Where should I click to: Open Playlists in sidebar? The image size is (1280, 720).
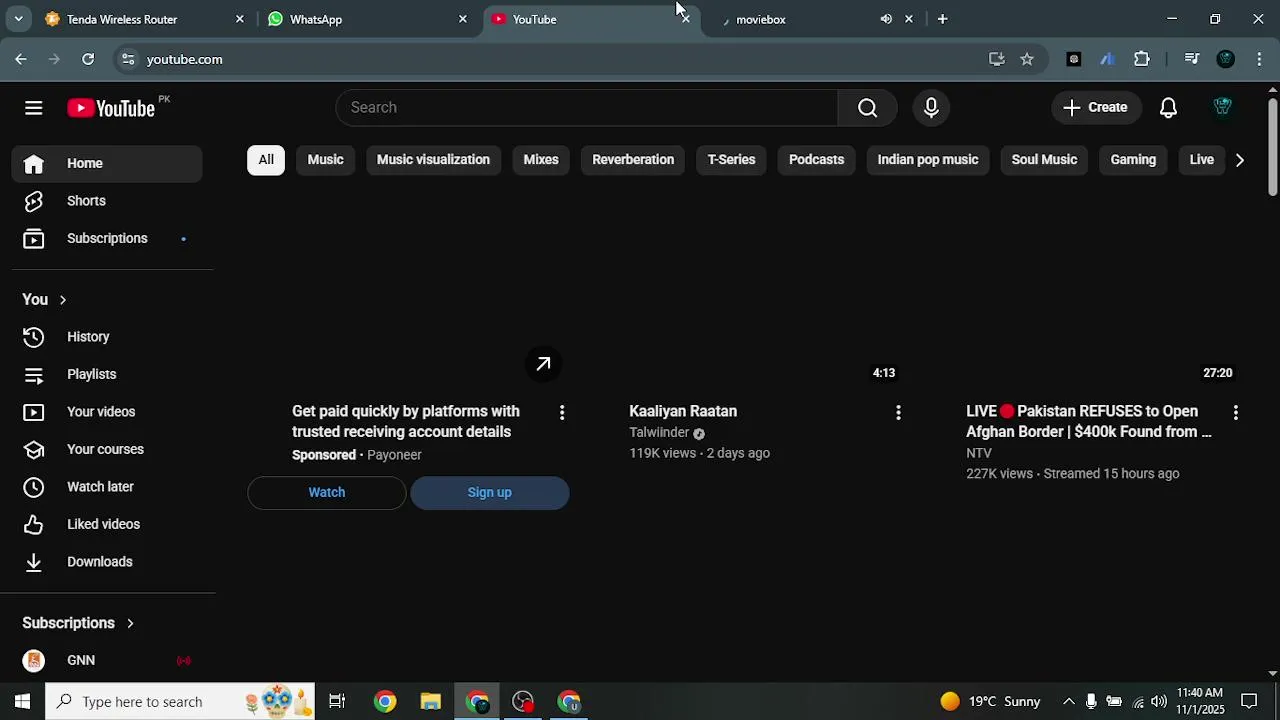click(107, 374)
